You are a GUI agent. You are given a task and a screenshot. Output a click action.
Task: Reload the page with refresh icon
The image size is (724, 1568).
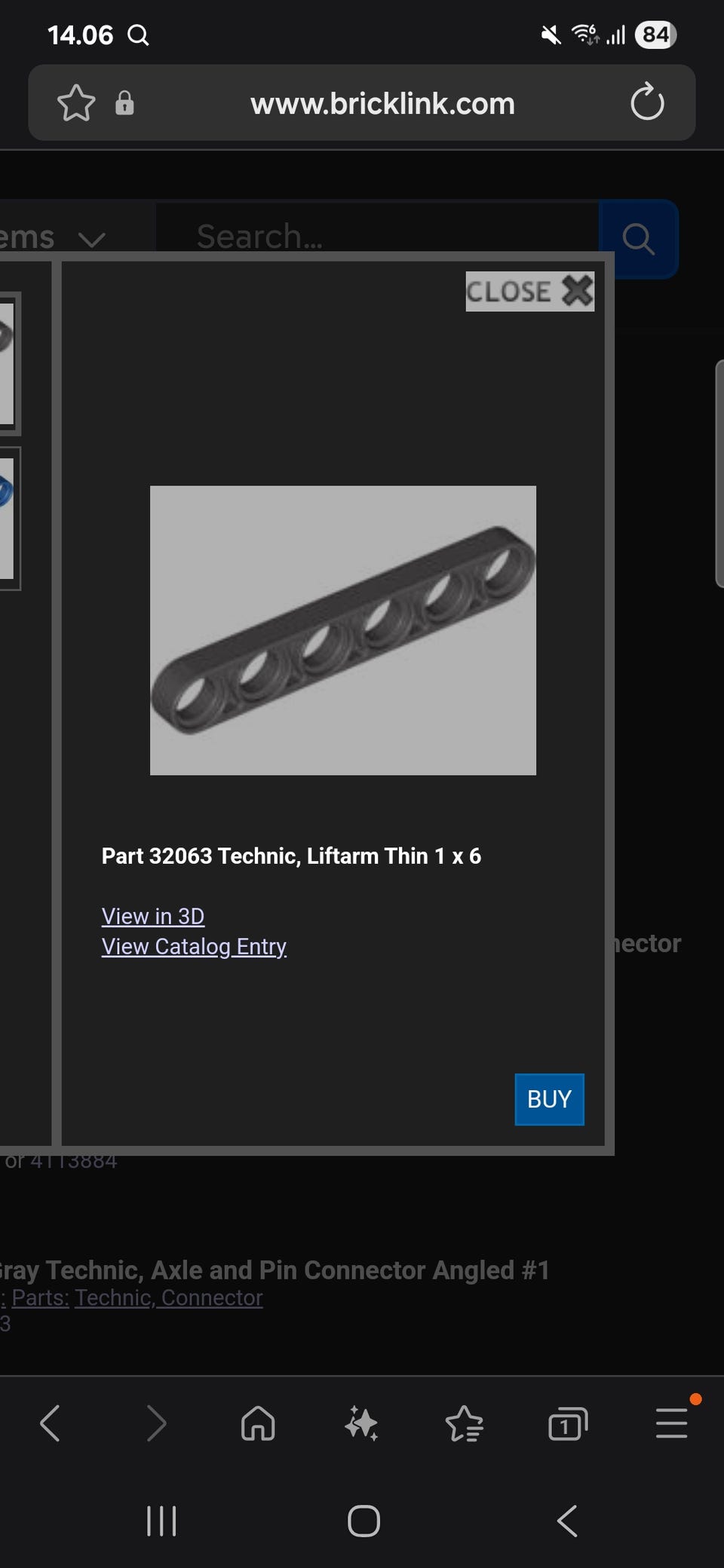click(647, 103)
